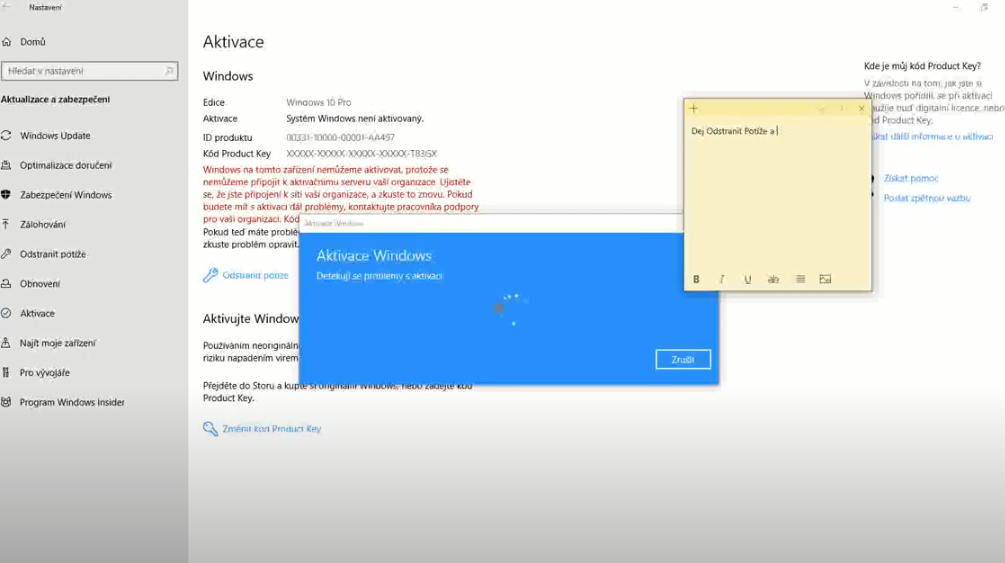Open Optimalizace doručení settings page

(65, 165)
